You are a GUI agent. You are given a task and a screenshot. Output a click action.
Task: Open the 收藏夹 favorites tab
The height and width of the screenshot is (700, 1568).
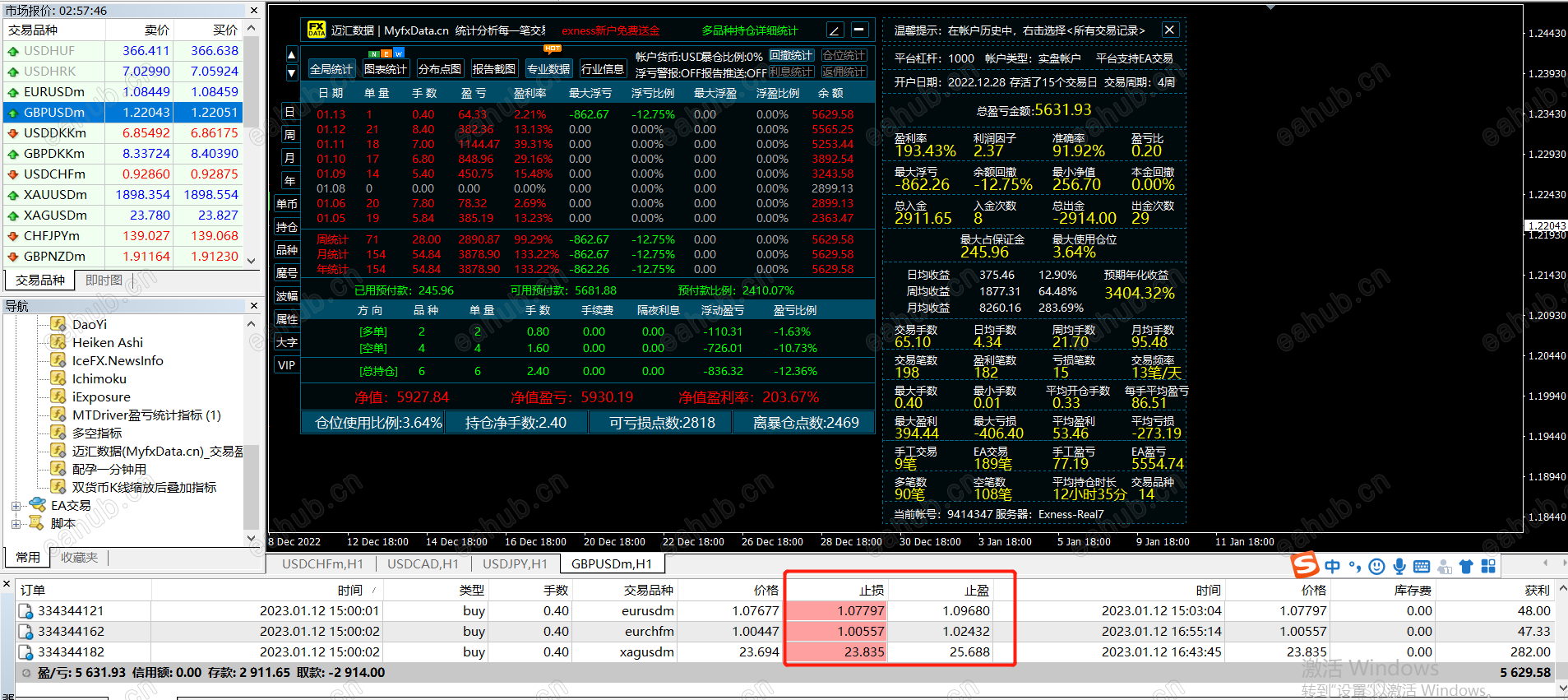point(79,558)
